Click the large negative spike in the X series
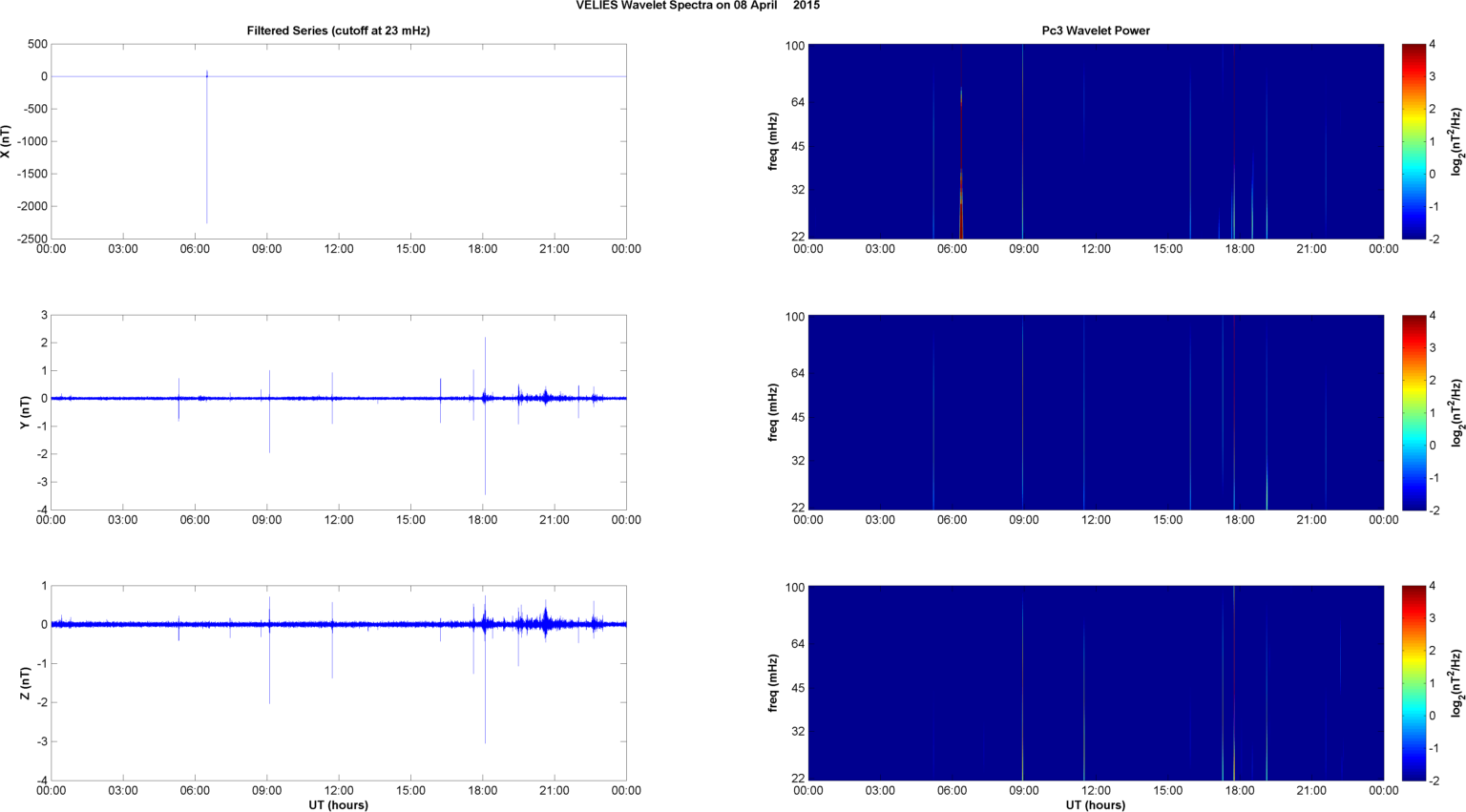 [207, 148]
